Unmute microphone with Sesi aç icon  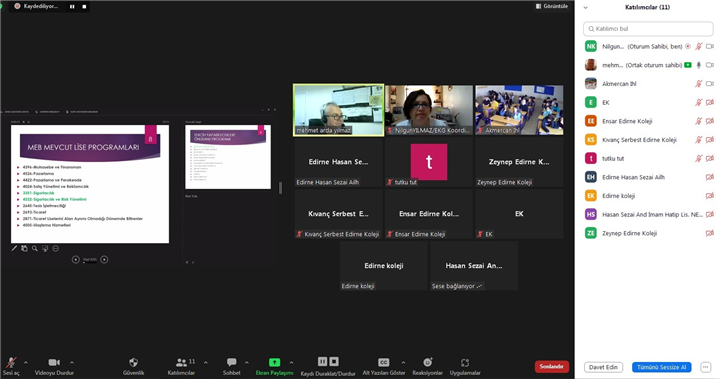(11, 362)
